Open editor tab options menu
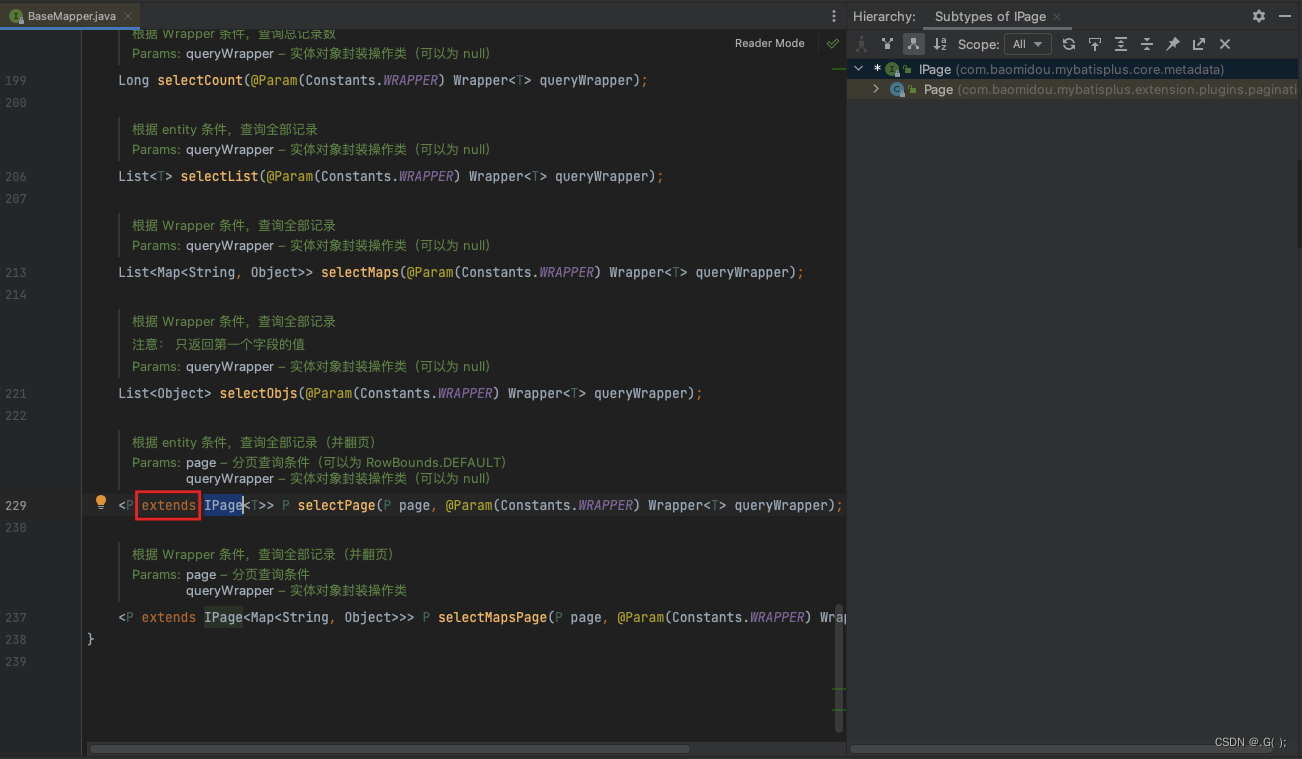The width and height of the screenshot is (1302, 759). [834, 16]
